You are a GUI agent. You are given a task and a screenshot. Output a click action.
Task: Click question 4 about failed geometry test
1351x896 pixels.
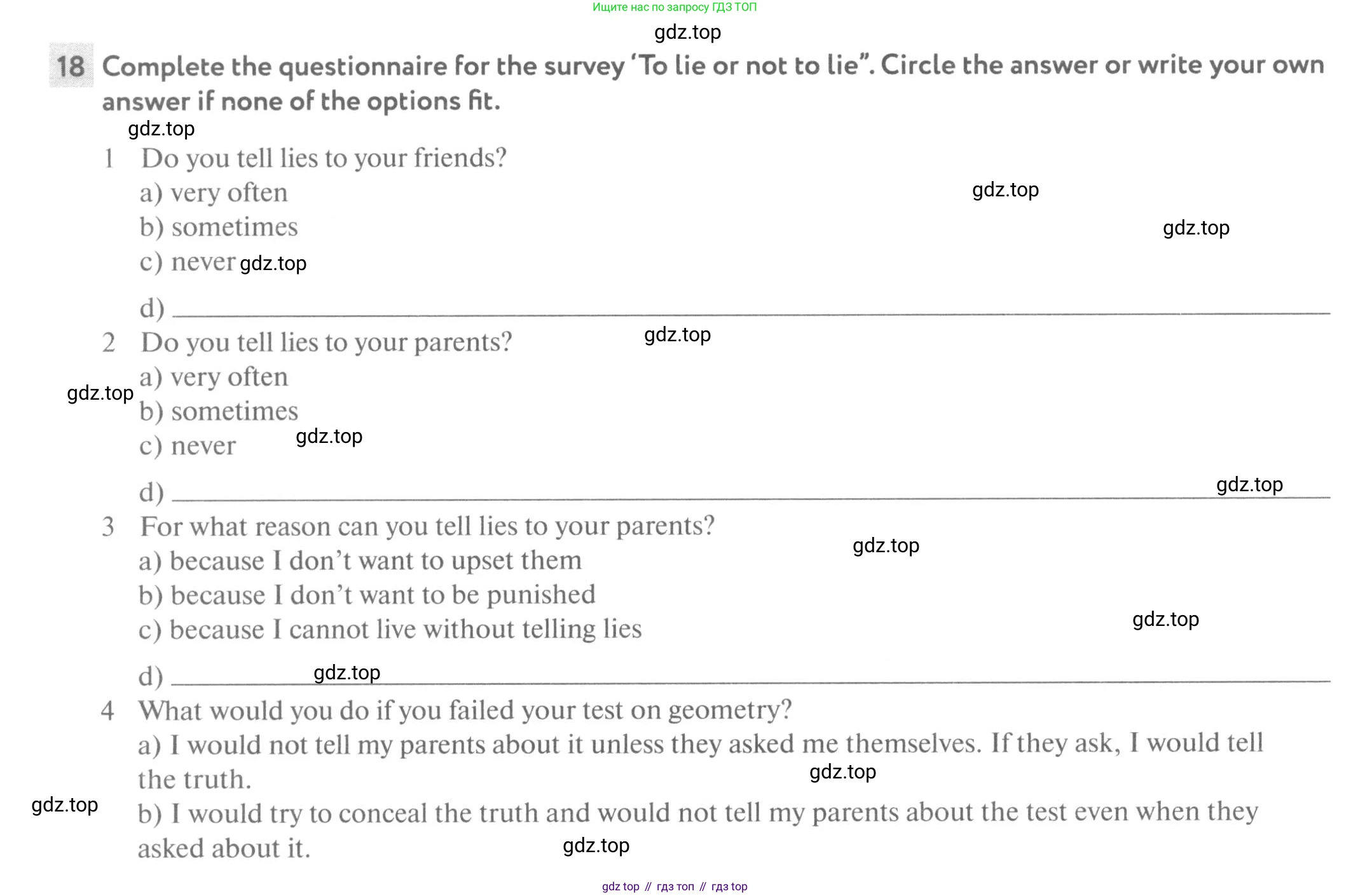[x=465, y=710]
